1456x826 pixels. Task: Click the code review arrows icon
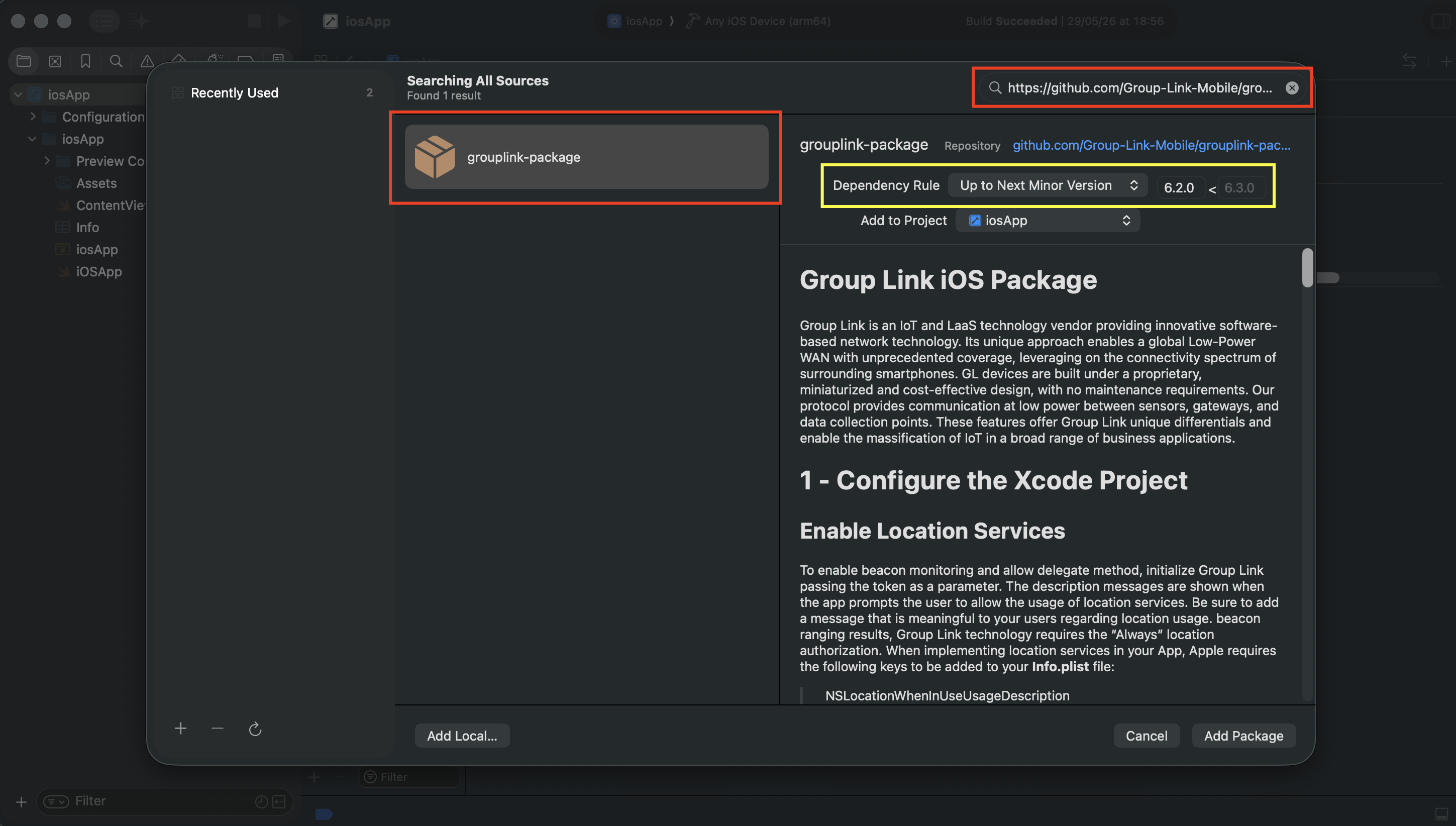coord(1409,61)
